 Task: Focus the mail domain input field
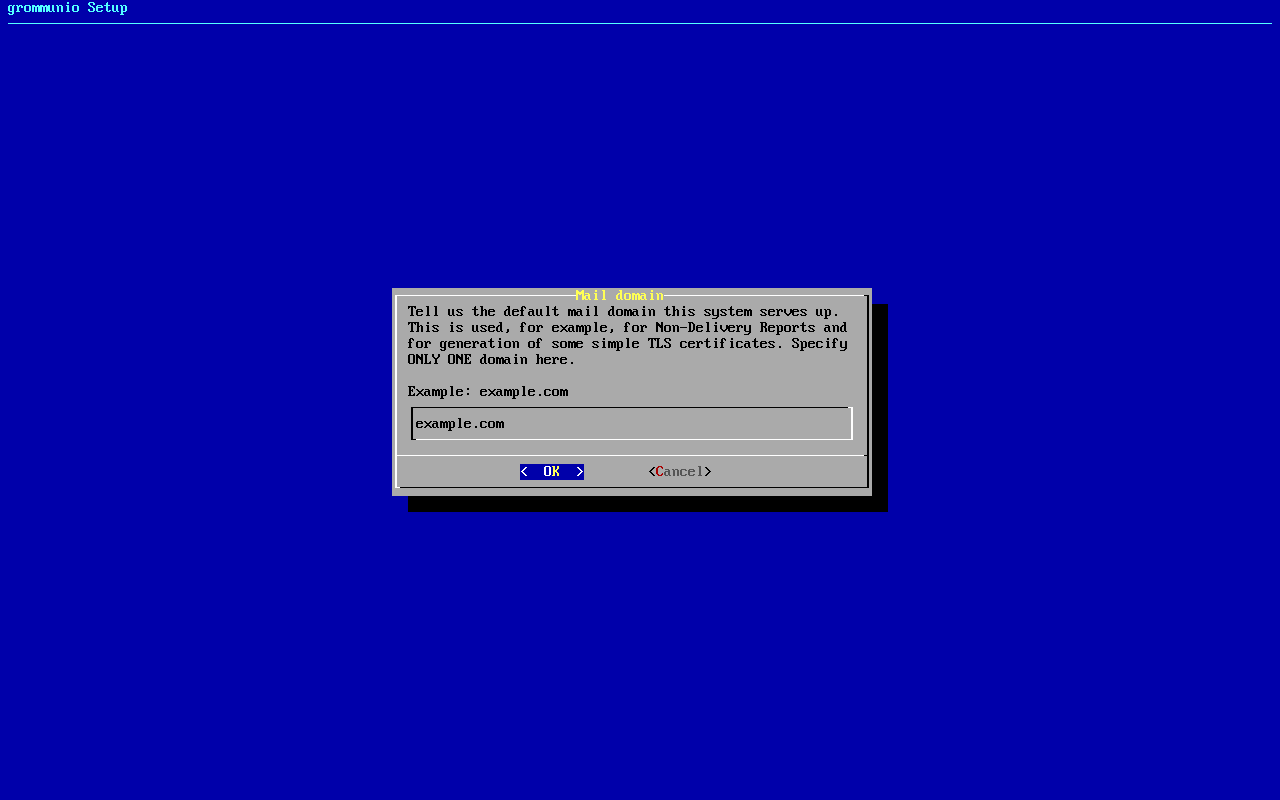(x=632, y=424)
